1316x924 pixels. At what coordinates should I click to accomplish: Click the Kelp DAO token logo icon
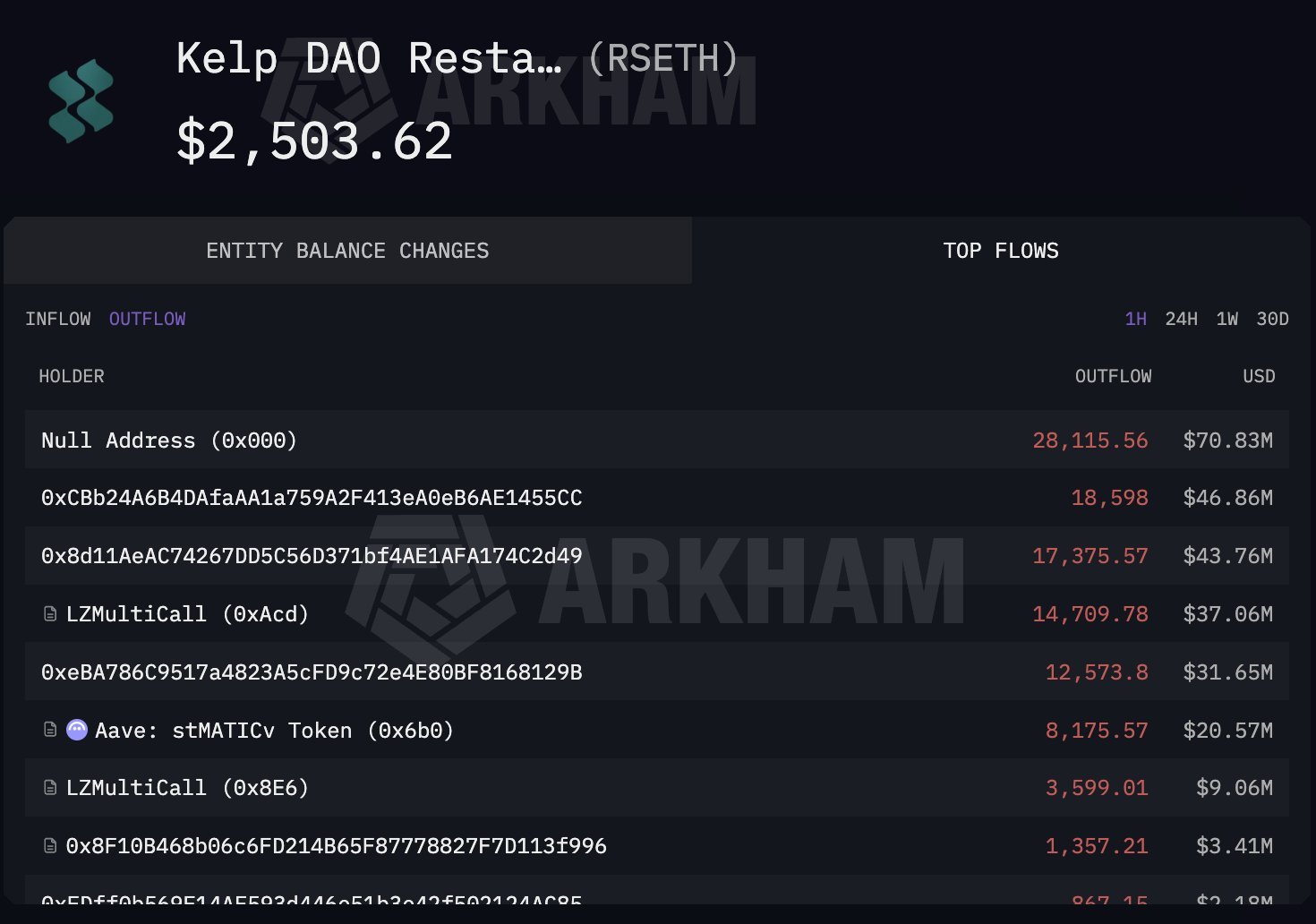81,101
